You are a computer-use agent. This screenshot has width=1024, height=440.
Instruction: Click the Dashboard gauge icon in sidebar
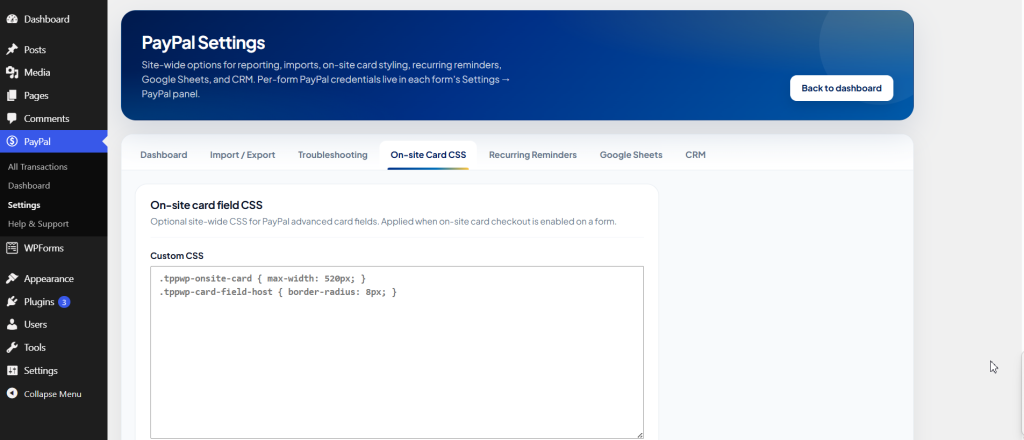click(12, 19)
